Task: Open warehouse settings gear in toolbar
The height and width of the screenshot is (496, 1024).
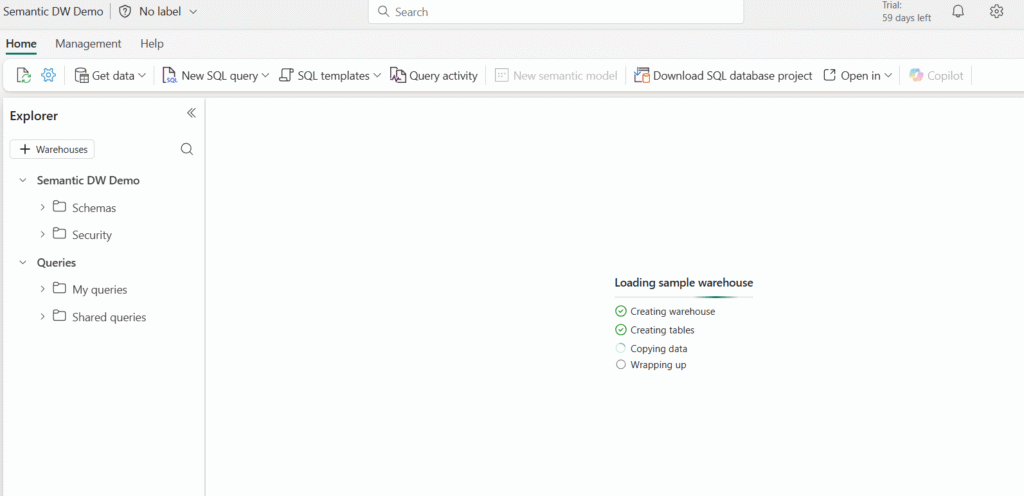Action: [48, 76]
